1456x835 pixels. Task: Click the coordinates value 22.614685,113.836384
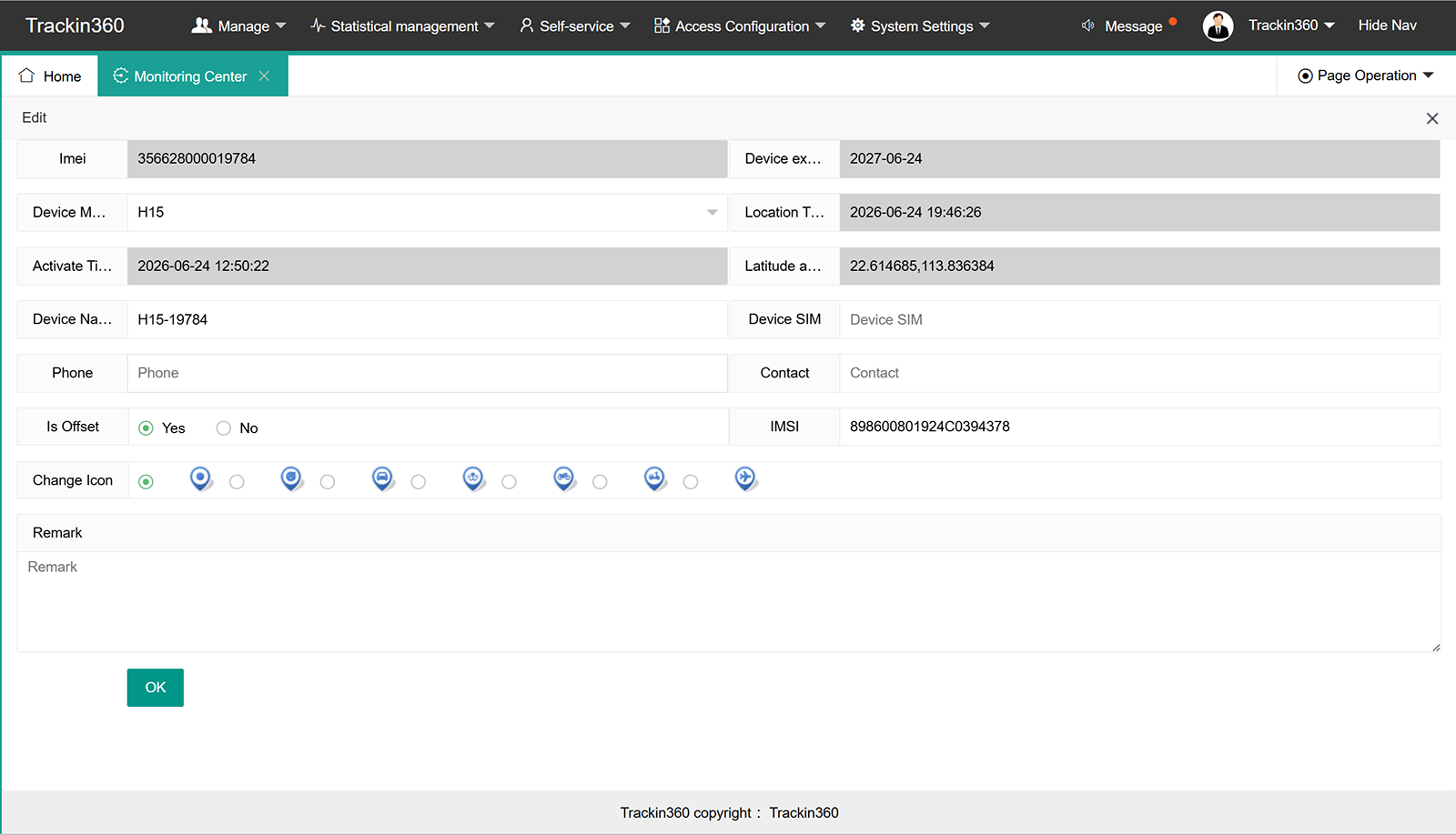[922, 266]
